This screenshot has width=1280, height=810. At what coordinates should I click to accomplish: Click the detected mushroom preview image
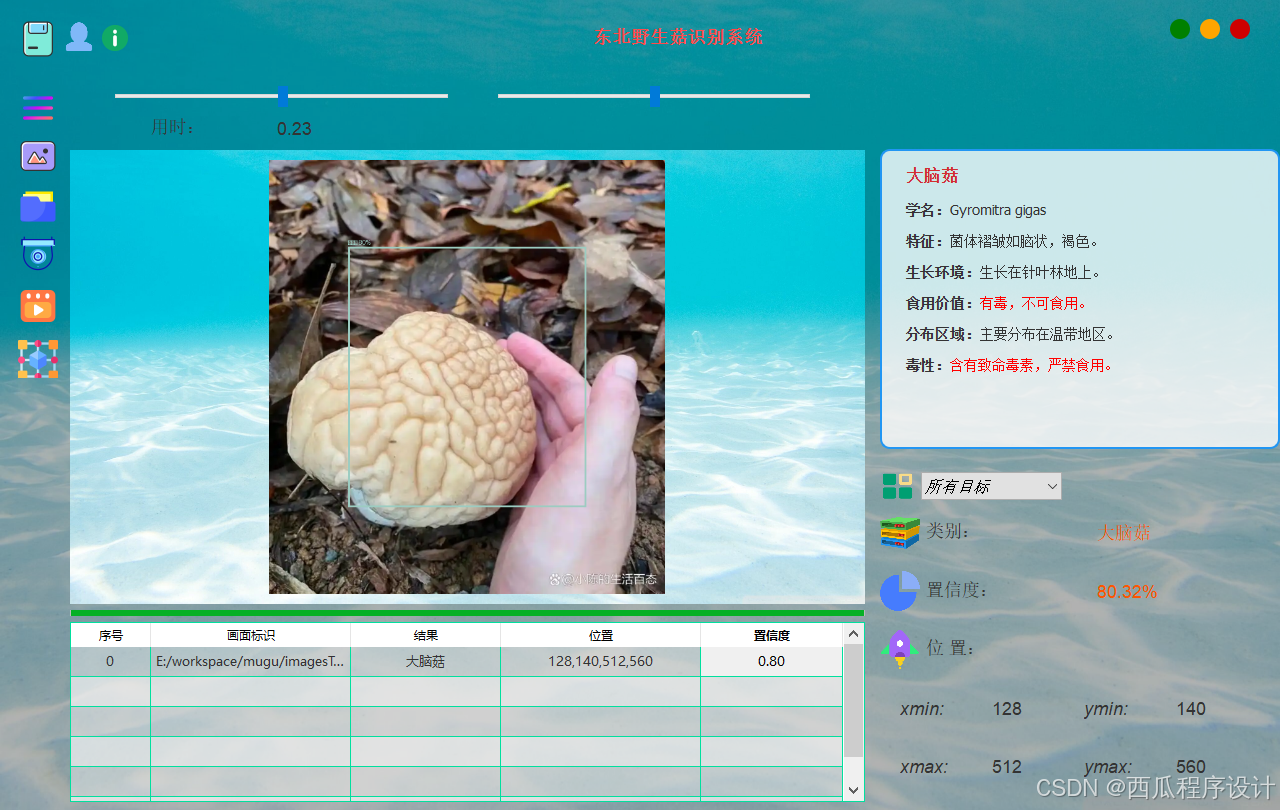[x=467, y=377]
